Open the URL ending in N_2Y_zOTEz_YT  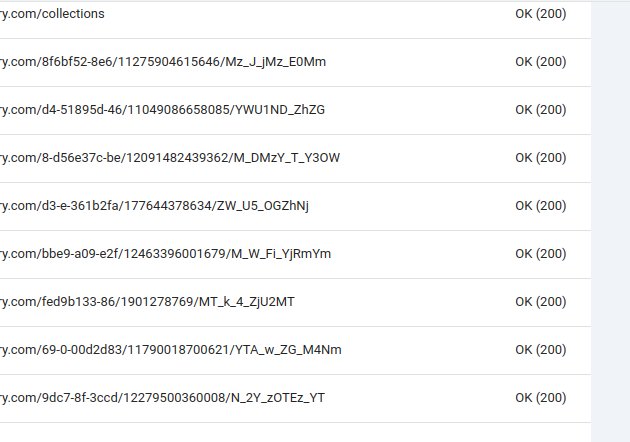click(162, 398)
